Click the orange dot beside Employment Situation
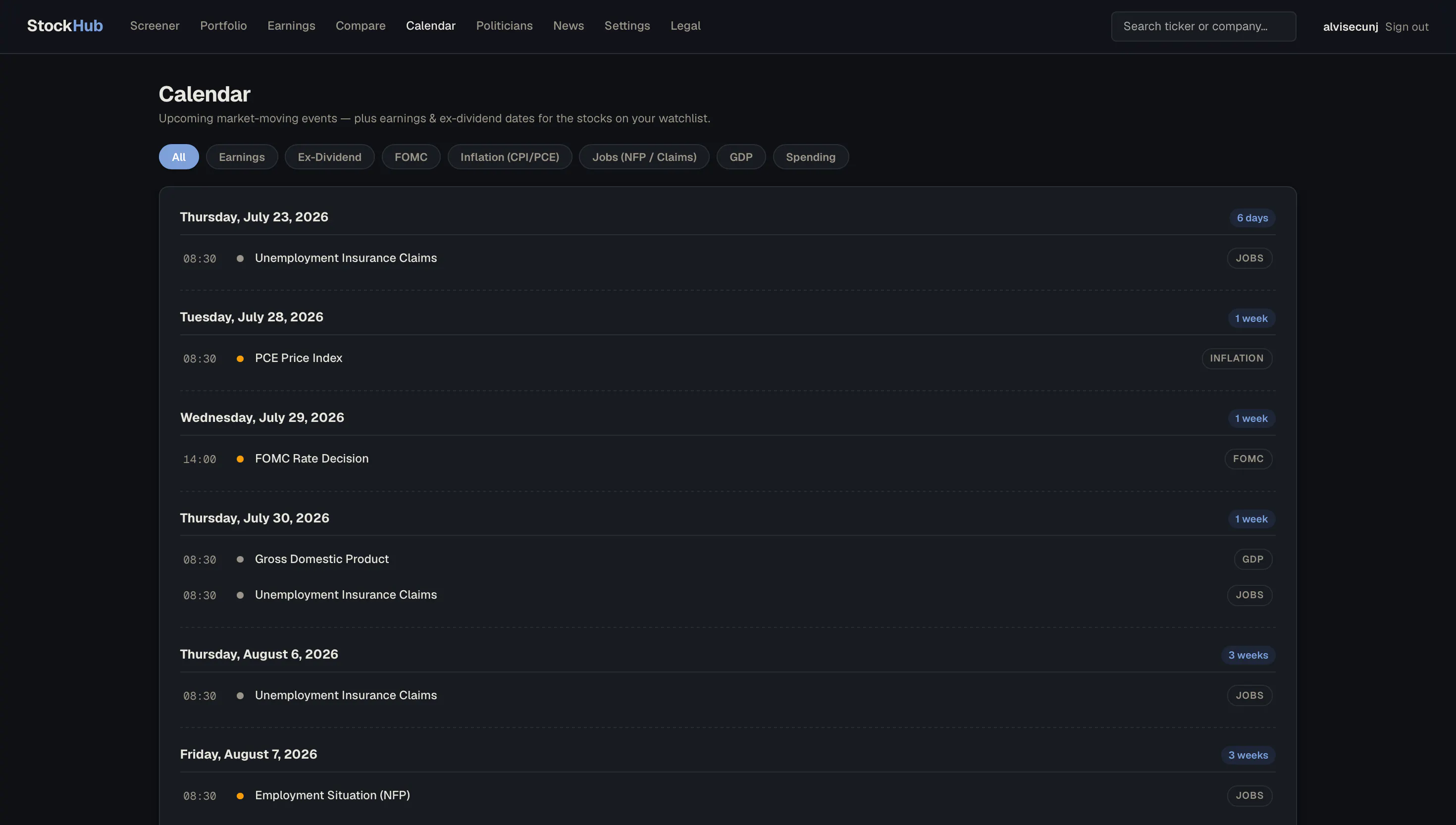The height and width of the screenshot is (825, 1456). (x=240, y=796)
